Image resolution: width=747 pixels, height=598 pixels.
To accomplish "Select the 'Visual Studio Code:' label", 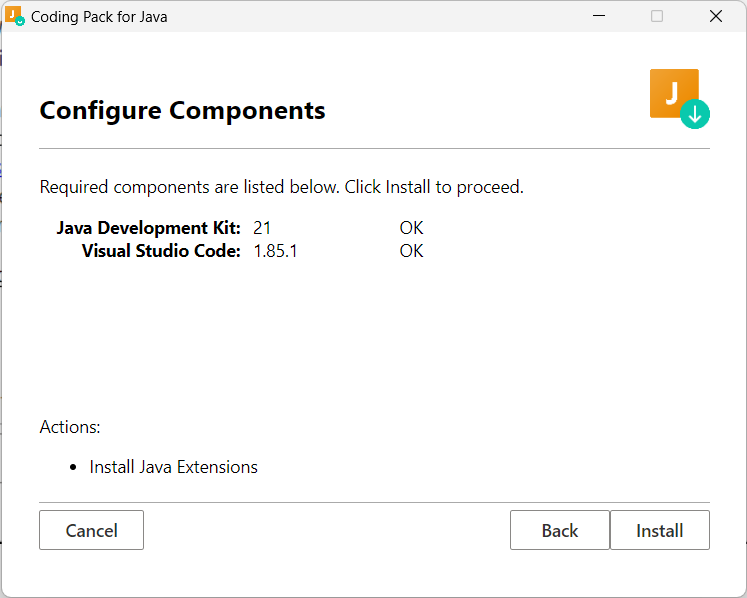I will pos(161,251).
